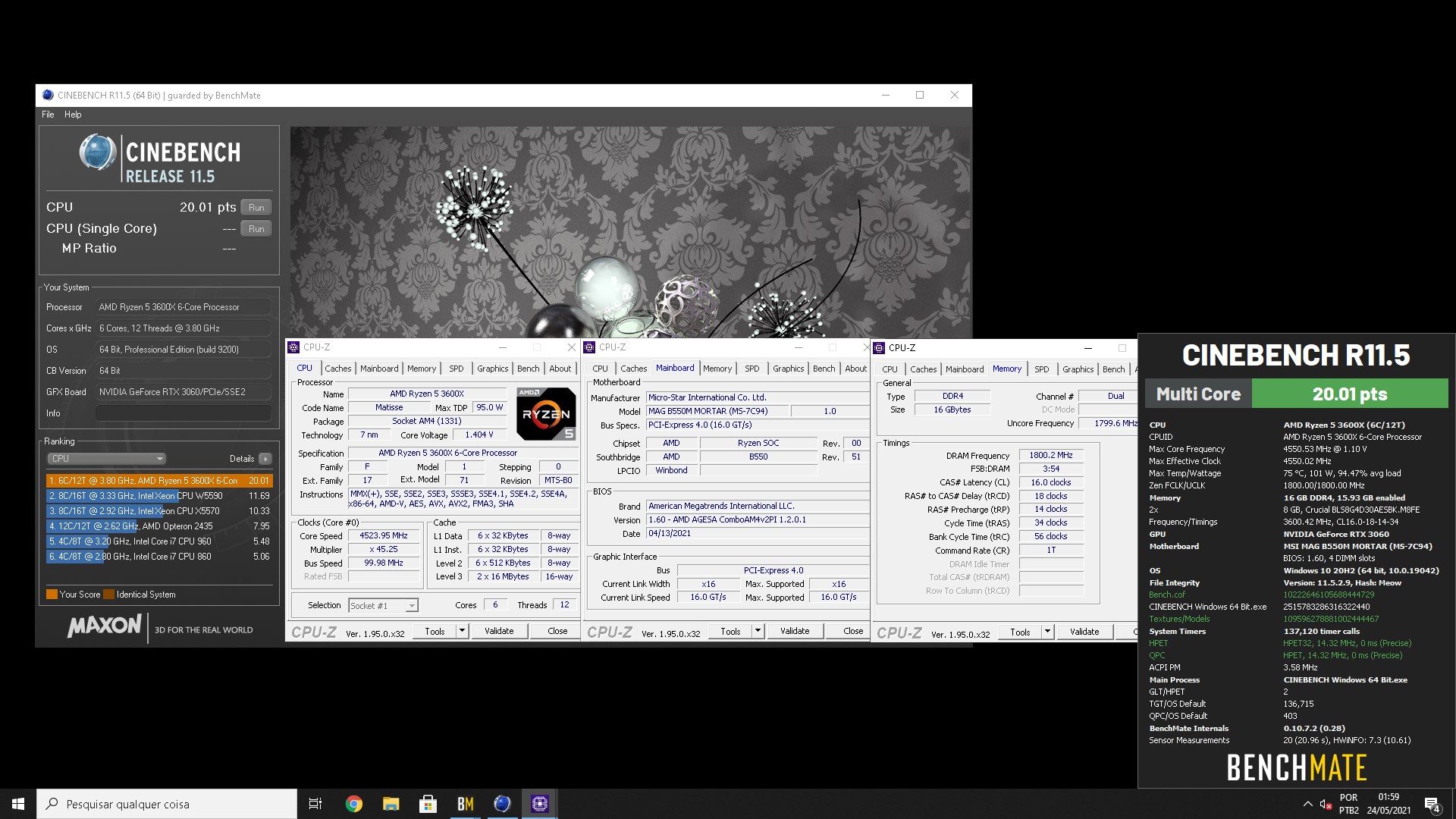Click Close button in first CPU-Z window
The width and height of the screenshot is (1456, 819).
557,631
